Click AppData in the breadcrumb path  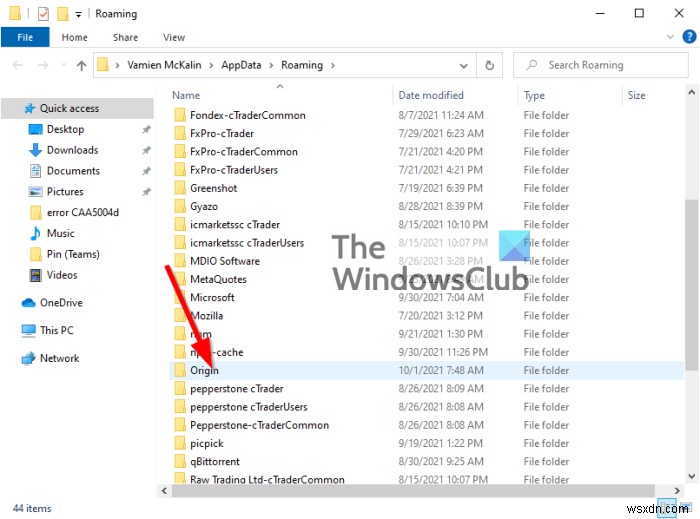242,66
